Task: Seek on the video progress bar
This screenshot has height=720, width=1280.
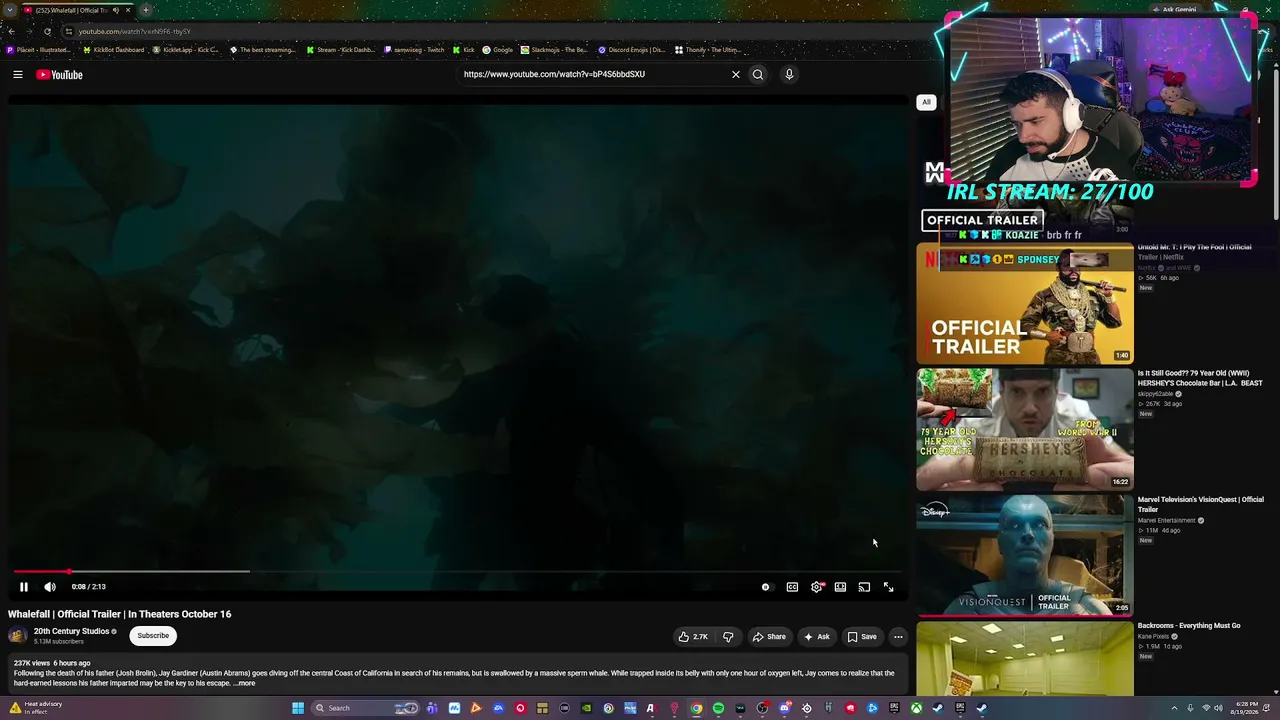Action: tap(455, 572)
